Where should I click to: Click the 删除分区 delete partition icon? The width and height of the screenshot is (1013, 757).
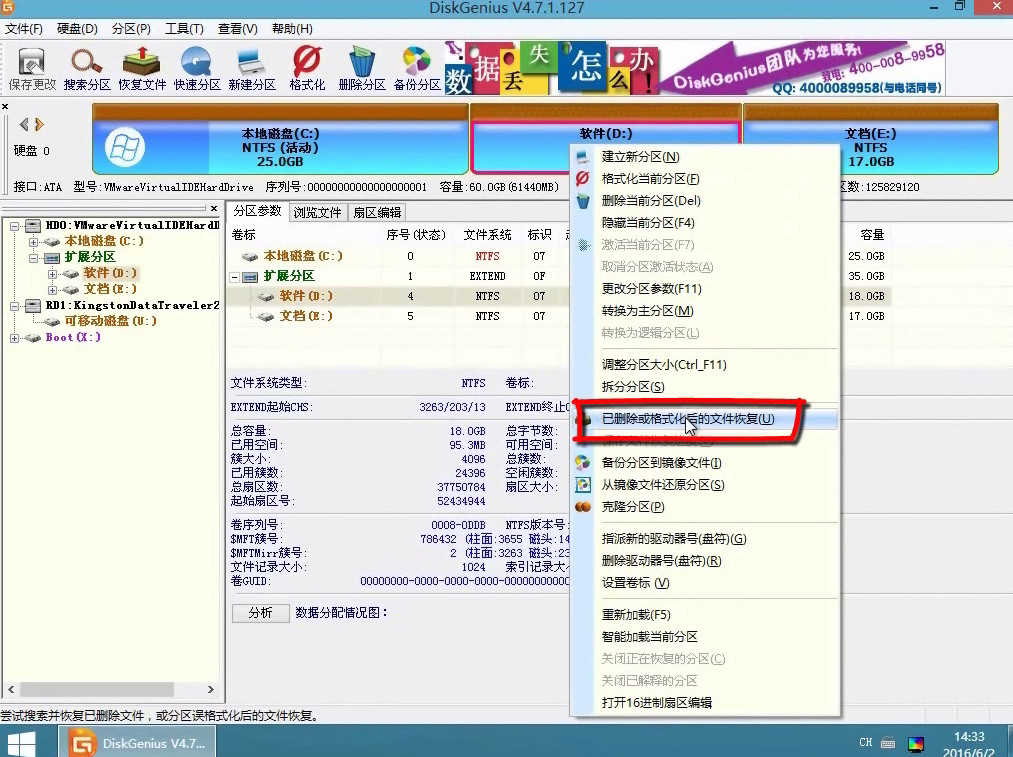pyautogui.click(x=362, y=68)
